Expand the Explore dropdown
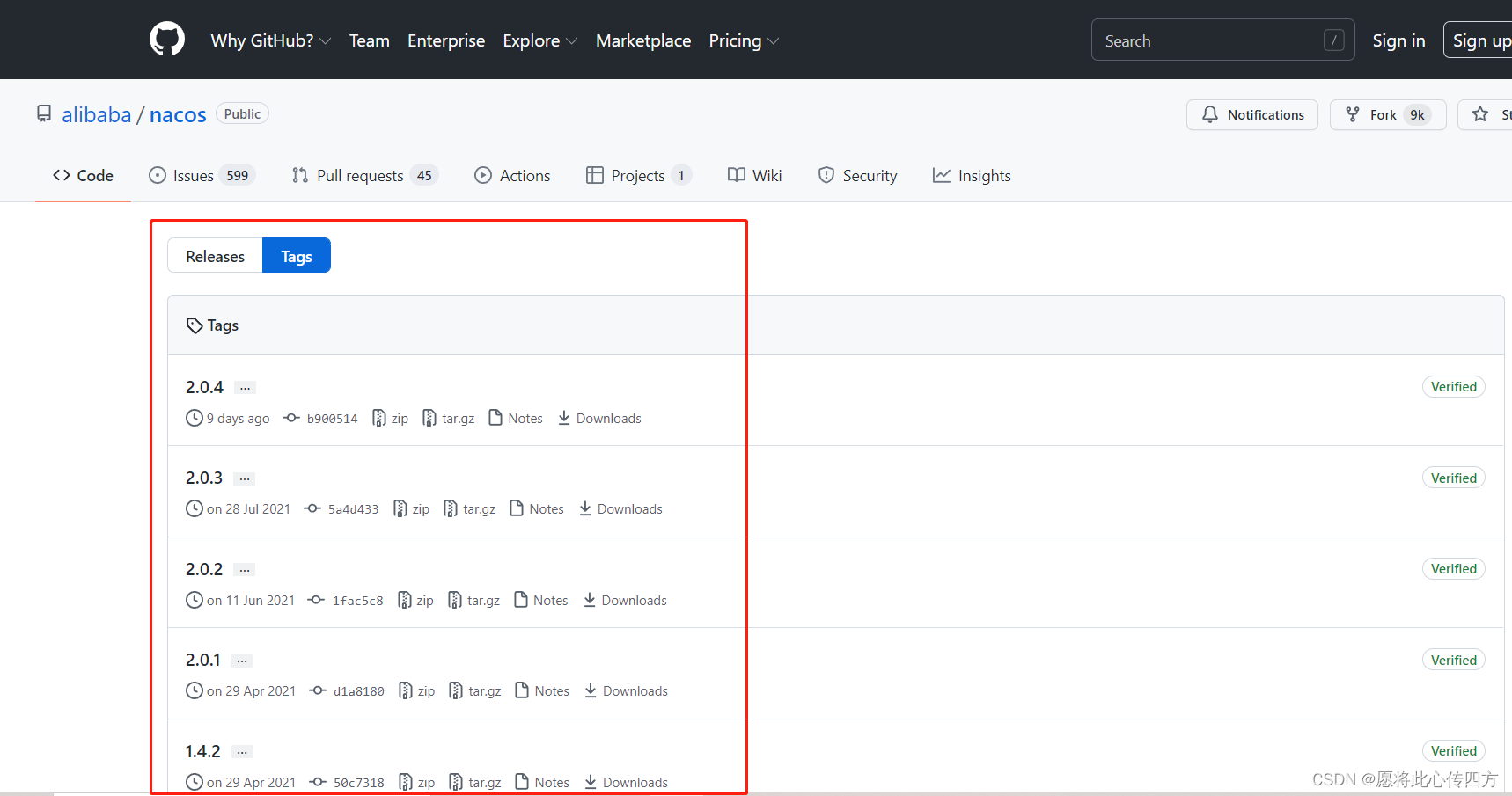The image size is (1512, 796). [540, 40]
